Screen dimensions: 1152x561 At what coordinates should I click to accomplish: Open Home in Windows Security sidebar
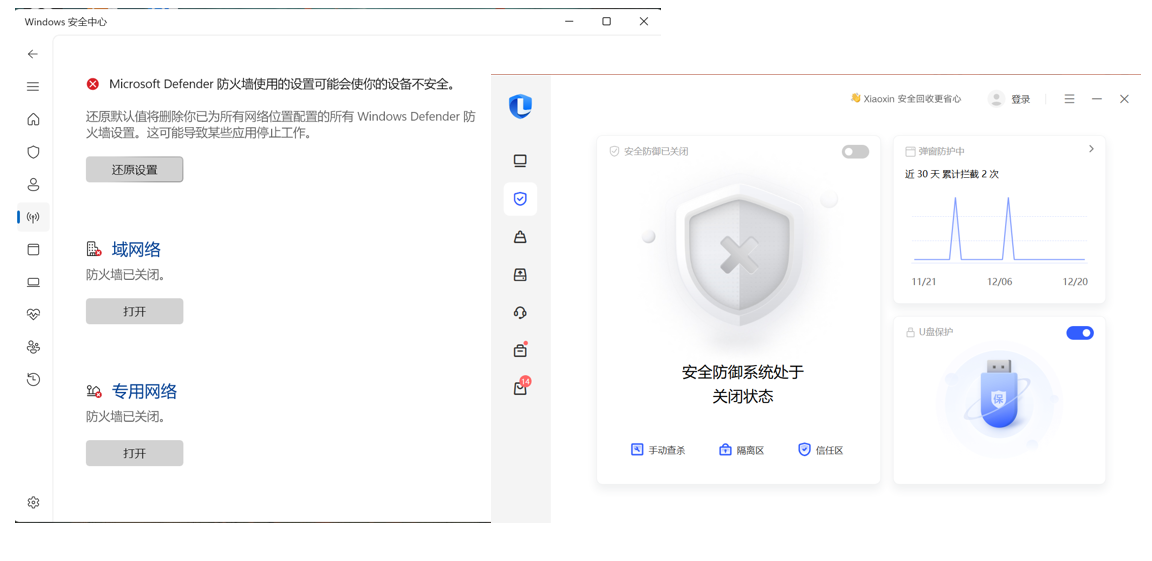click(x=33, y=119)
